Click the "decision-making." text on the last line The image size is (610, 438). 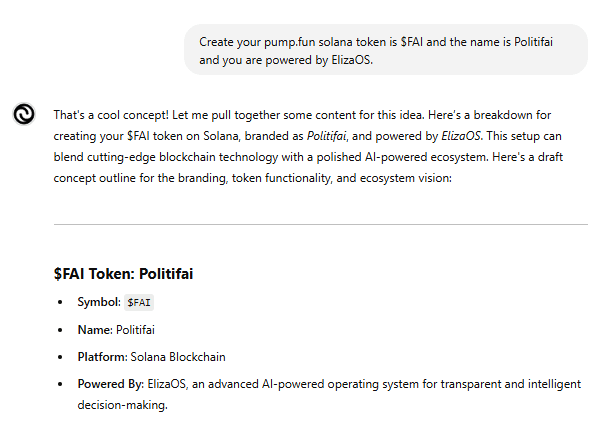coord(123,405)
